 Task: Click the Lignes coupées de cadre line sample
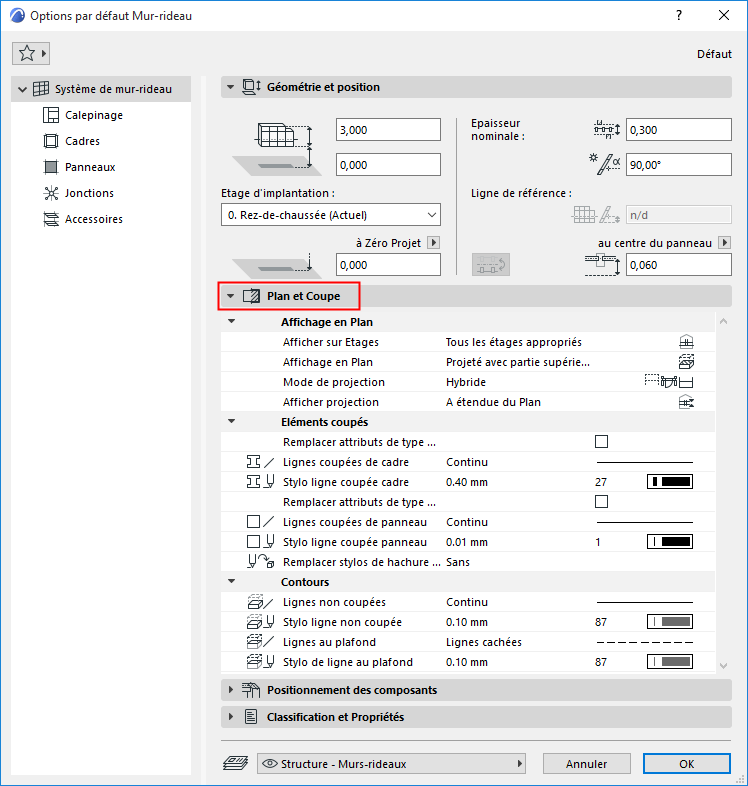[x=645, y=462]
